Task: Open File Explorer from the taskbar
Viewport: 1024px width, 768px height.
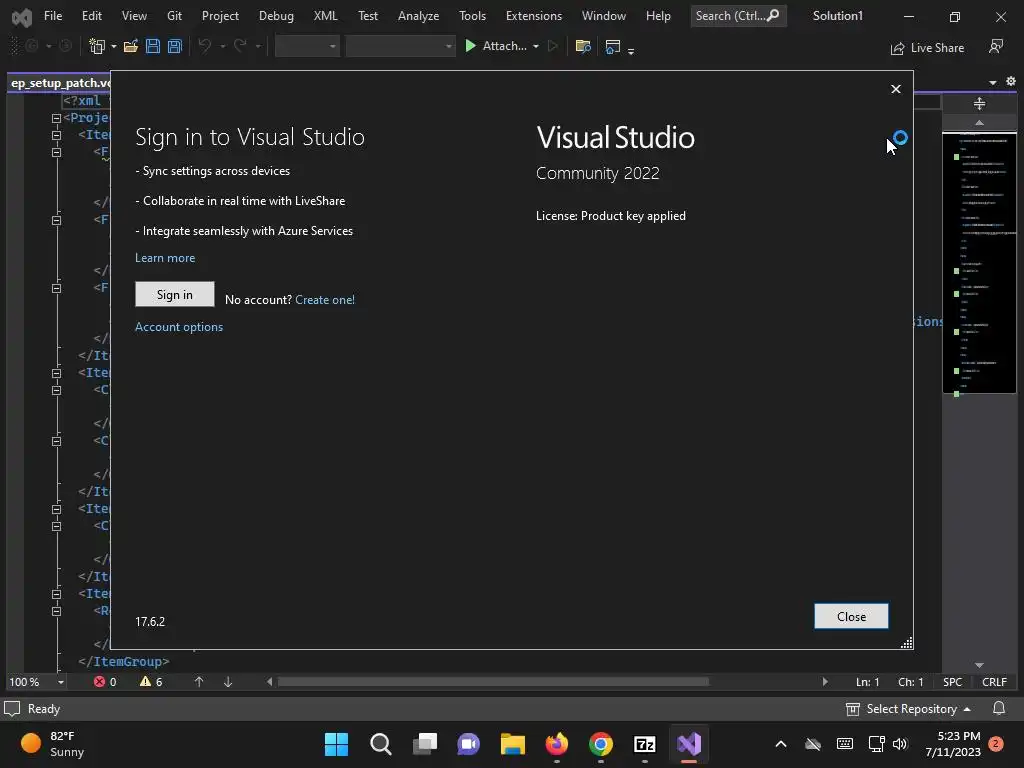Action: pyautogui.click(x=513, y=744)
